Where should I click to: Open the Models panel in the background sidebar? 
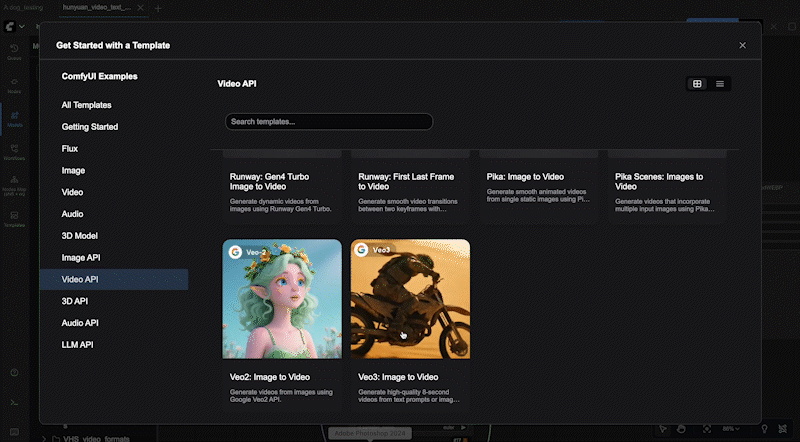pos(14,119)
